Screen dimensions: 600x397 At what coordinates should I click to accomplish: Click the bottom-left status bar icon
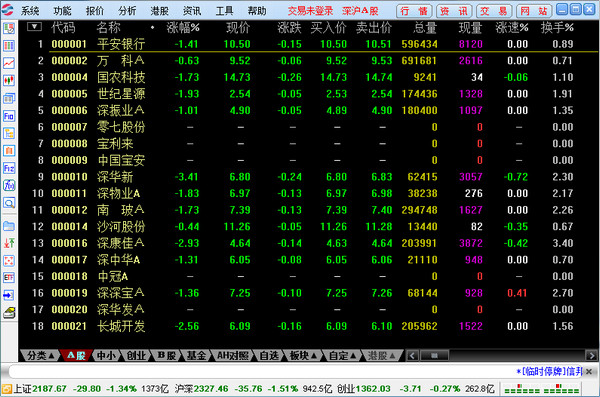pos(7,389)
